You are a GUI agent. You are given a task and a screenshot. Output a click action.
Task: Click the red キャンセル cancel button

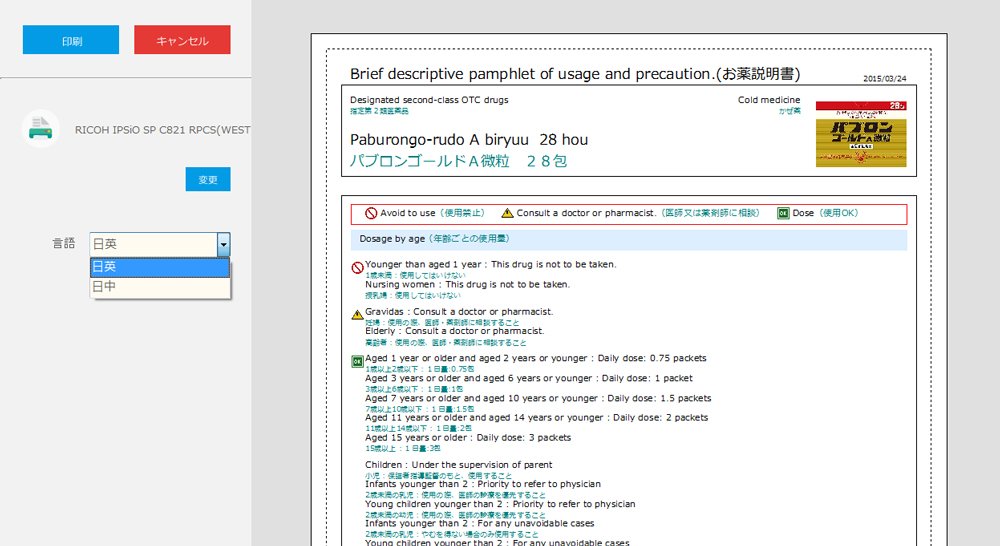coord(182,40)
